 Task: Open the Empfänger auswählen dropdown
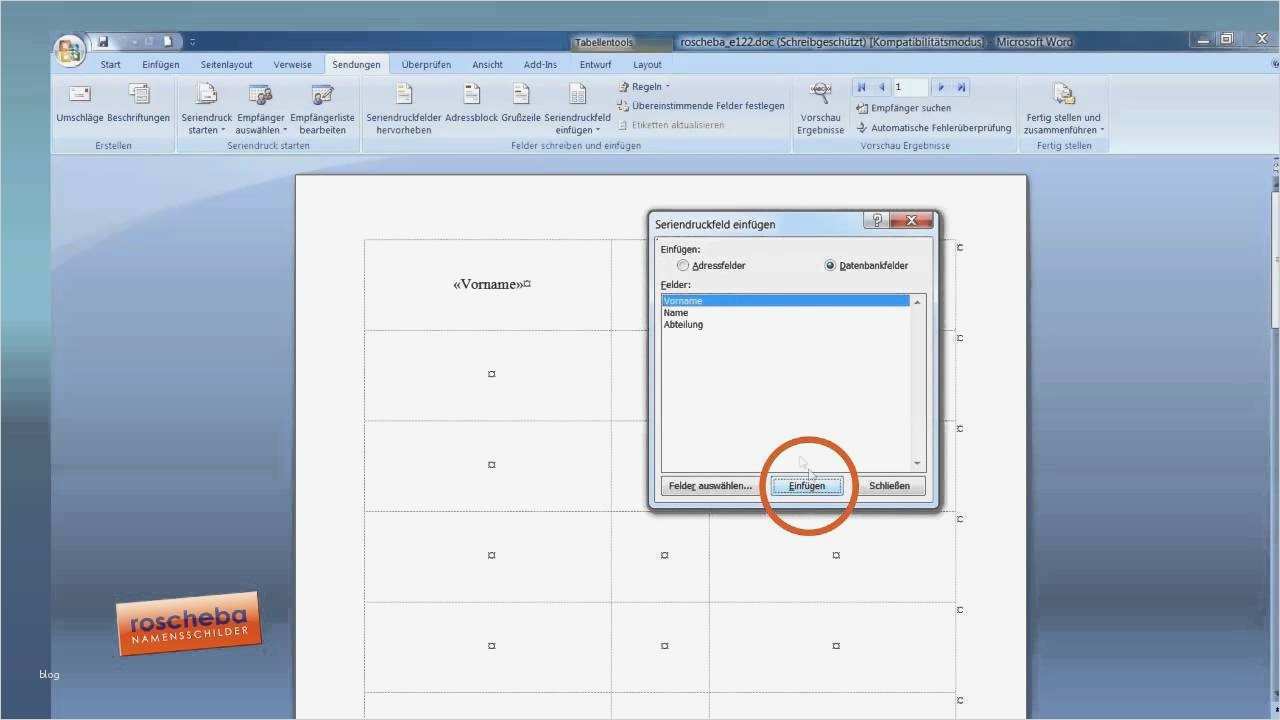(260, 110)
